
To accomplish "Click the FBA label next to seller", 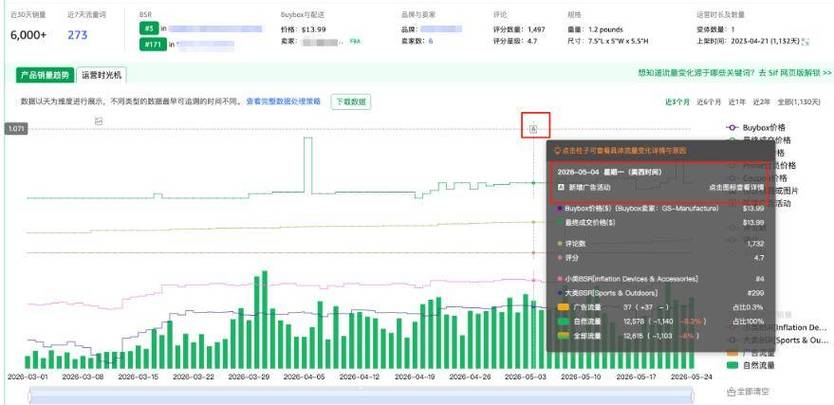I will pyautogui.click(x=355, y=40).
